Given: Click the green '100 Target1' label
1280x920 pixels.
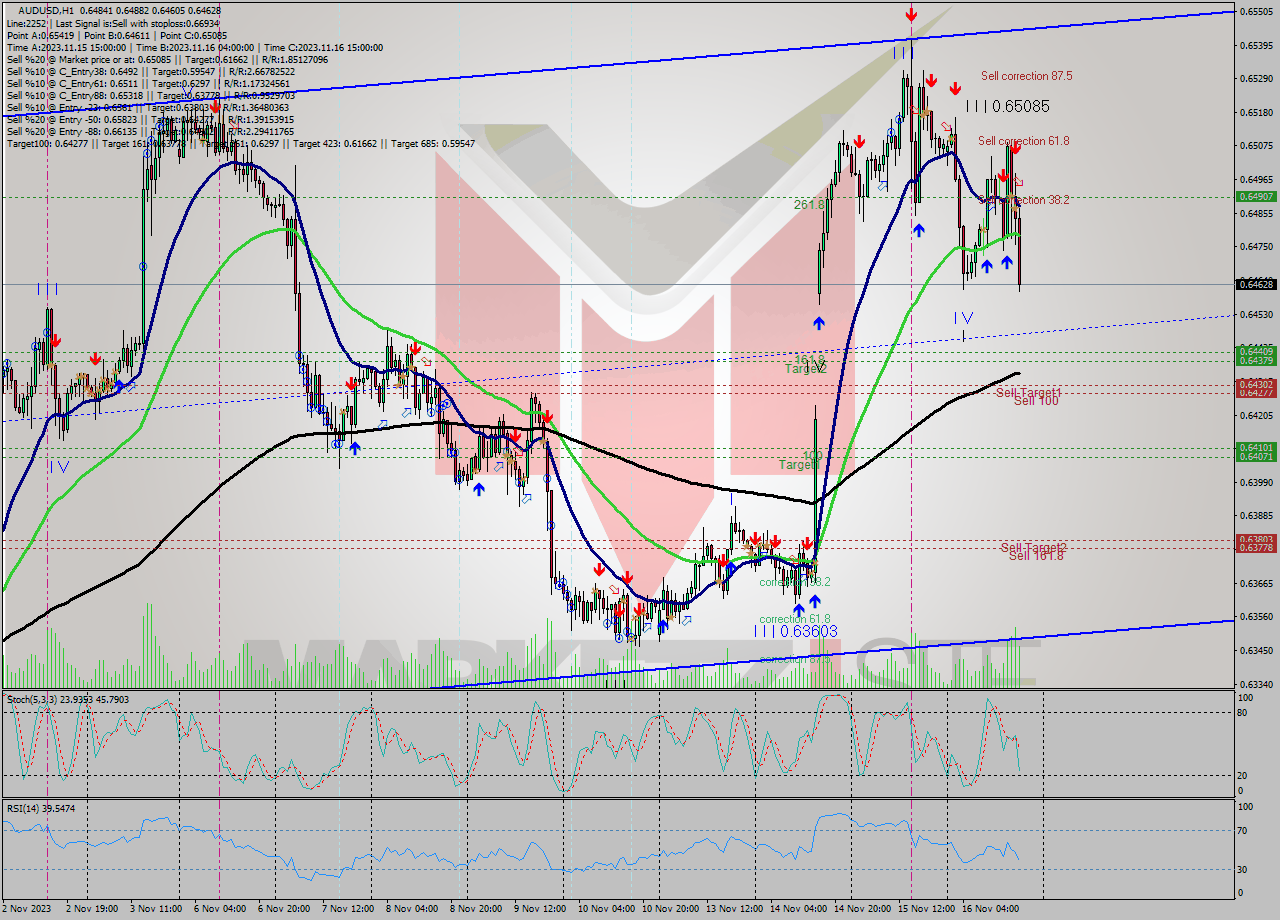Looking at the screenshot, I should coord(801,460).
